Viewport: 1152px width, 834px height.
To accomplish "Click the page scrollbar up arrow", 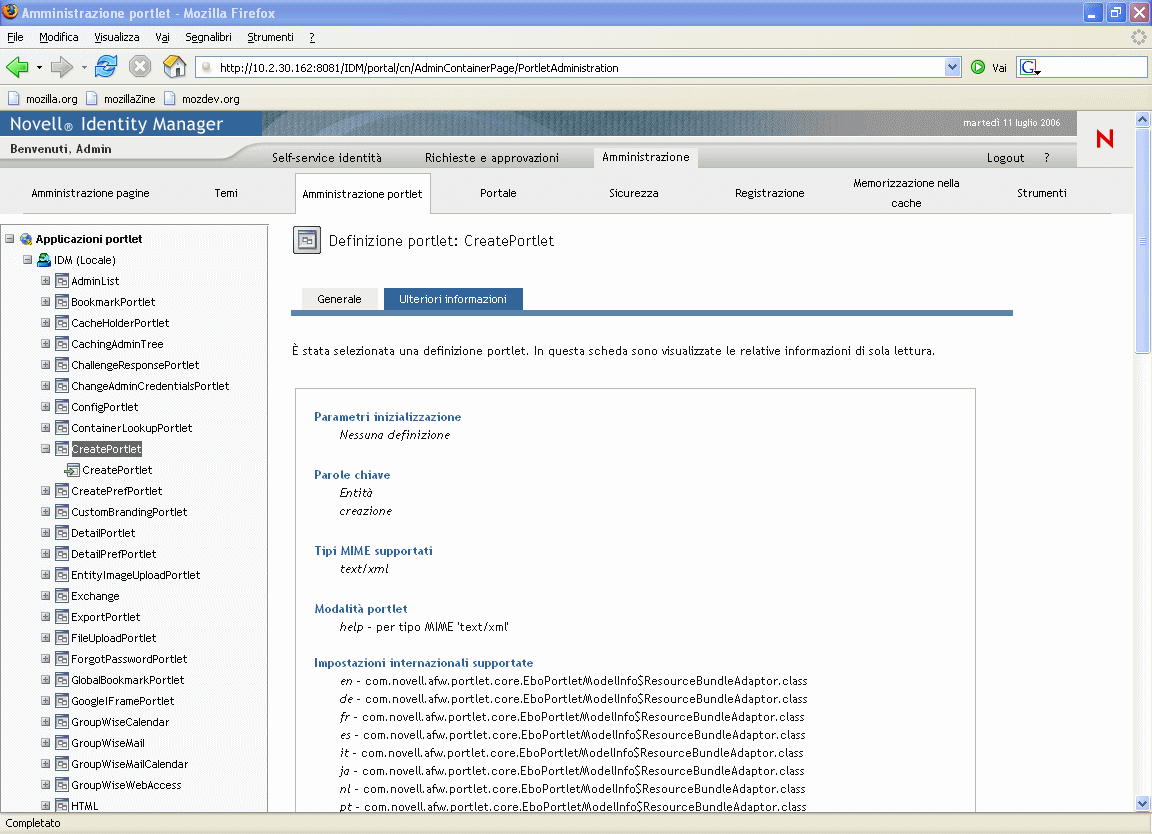I will [x=1142, y=118].
